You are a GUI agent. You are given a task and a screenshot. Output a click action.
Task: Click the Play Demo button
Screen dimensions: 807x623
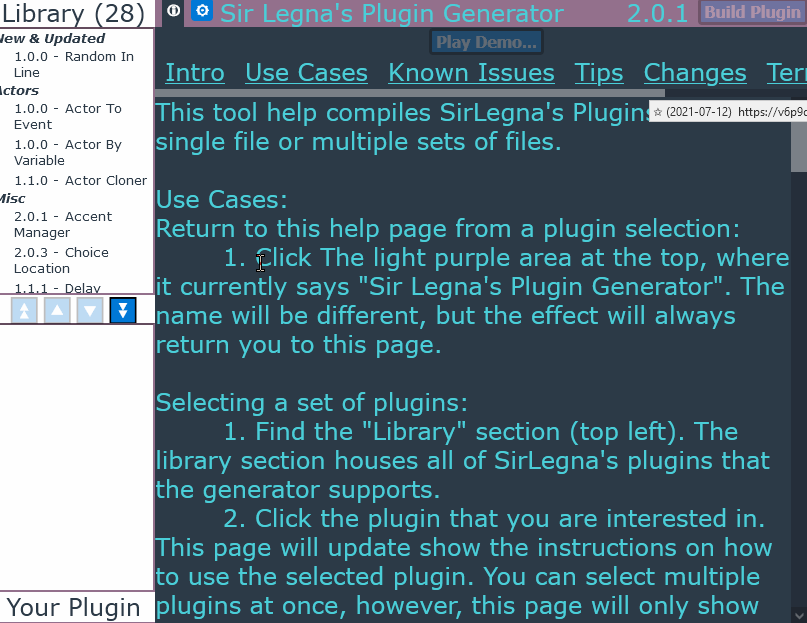click(486, 42)
